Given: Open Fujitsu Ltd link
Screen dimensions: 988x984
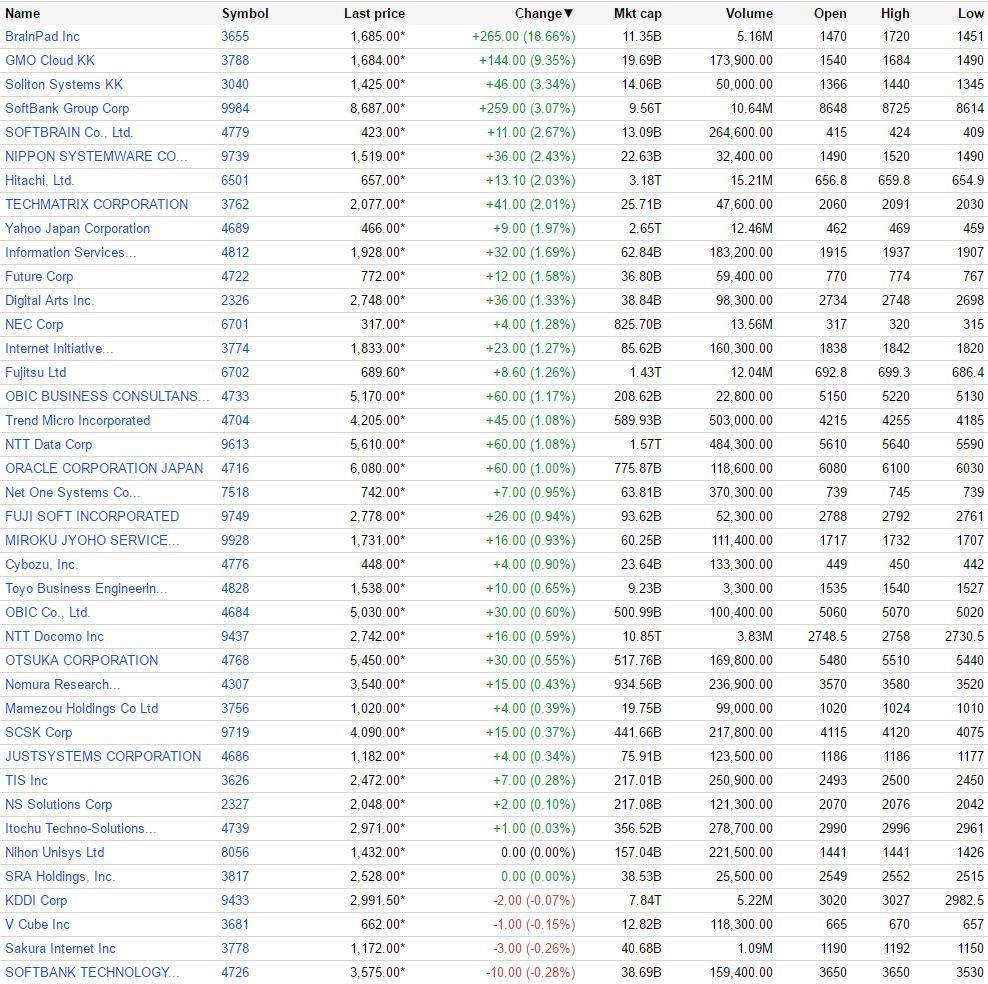Looking at the screenshot, I should point(35,372).
